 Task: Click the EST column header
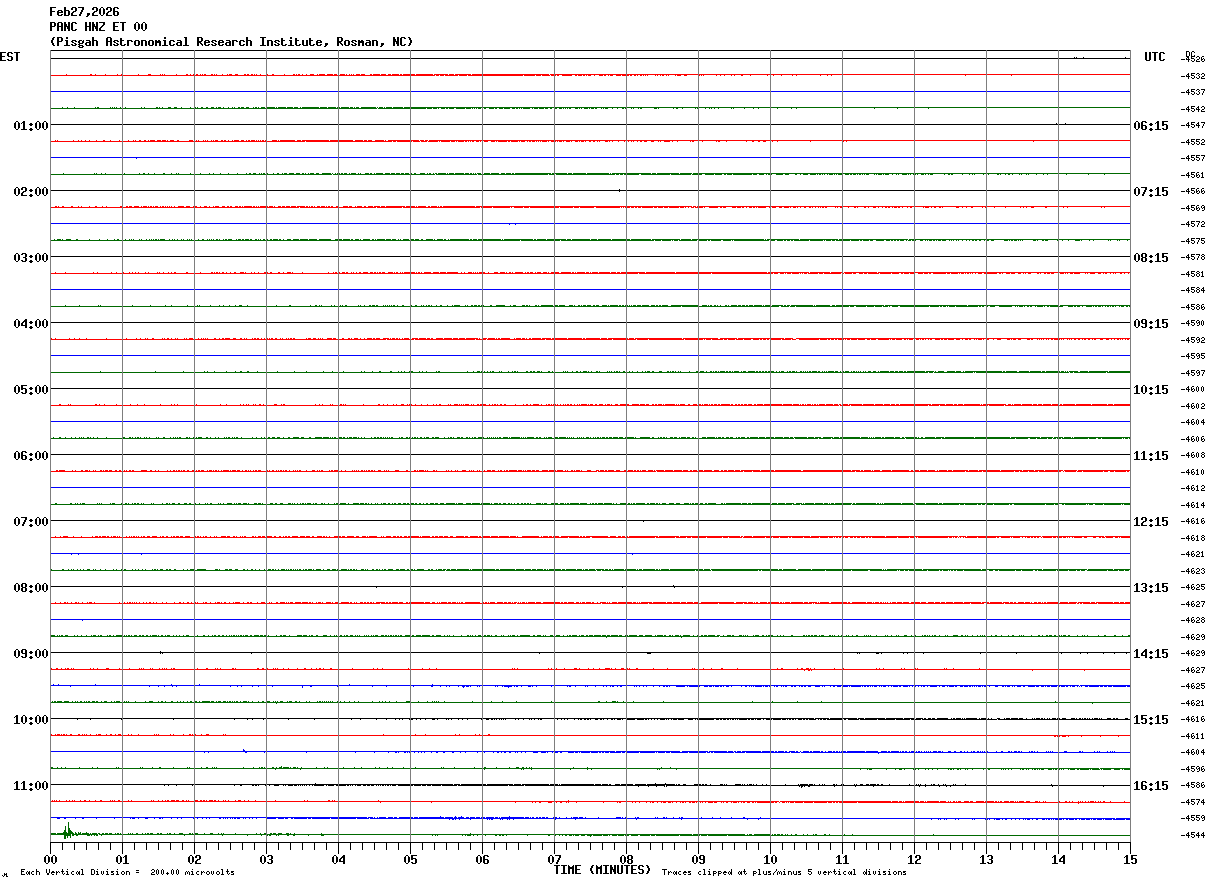[10, 57]
